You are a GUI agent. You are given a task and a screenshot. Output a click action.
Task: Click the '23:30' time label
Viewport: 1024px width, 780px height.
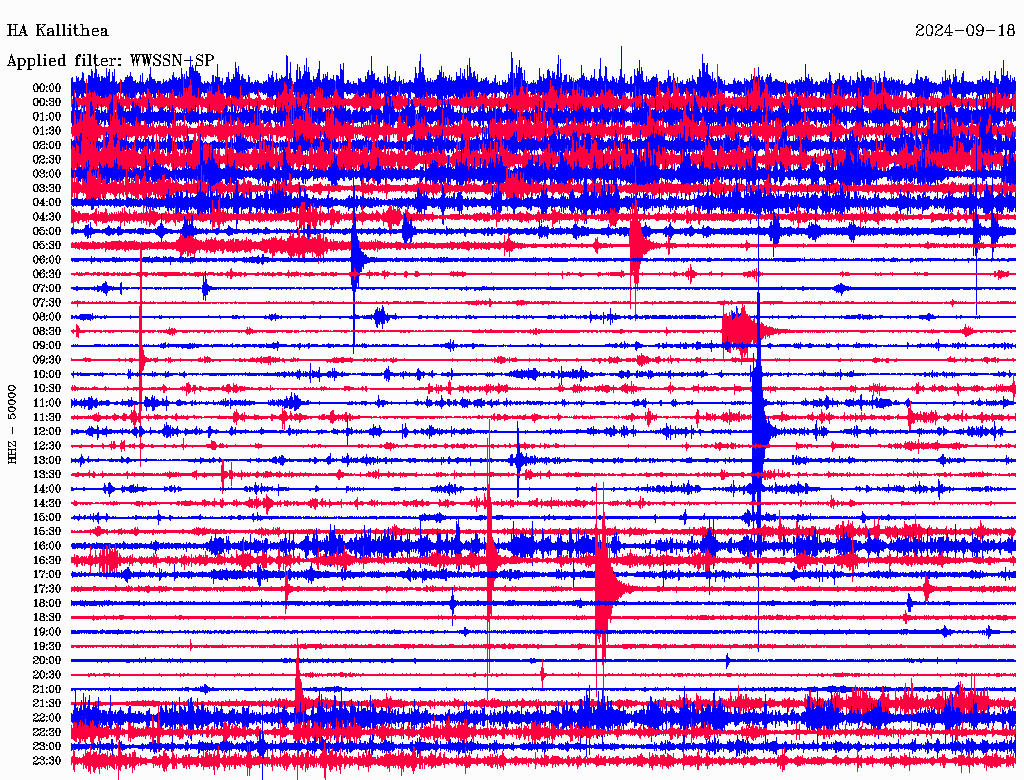(x=47, y=760)
